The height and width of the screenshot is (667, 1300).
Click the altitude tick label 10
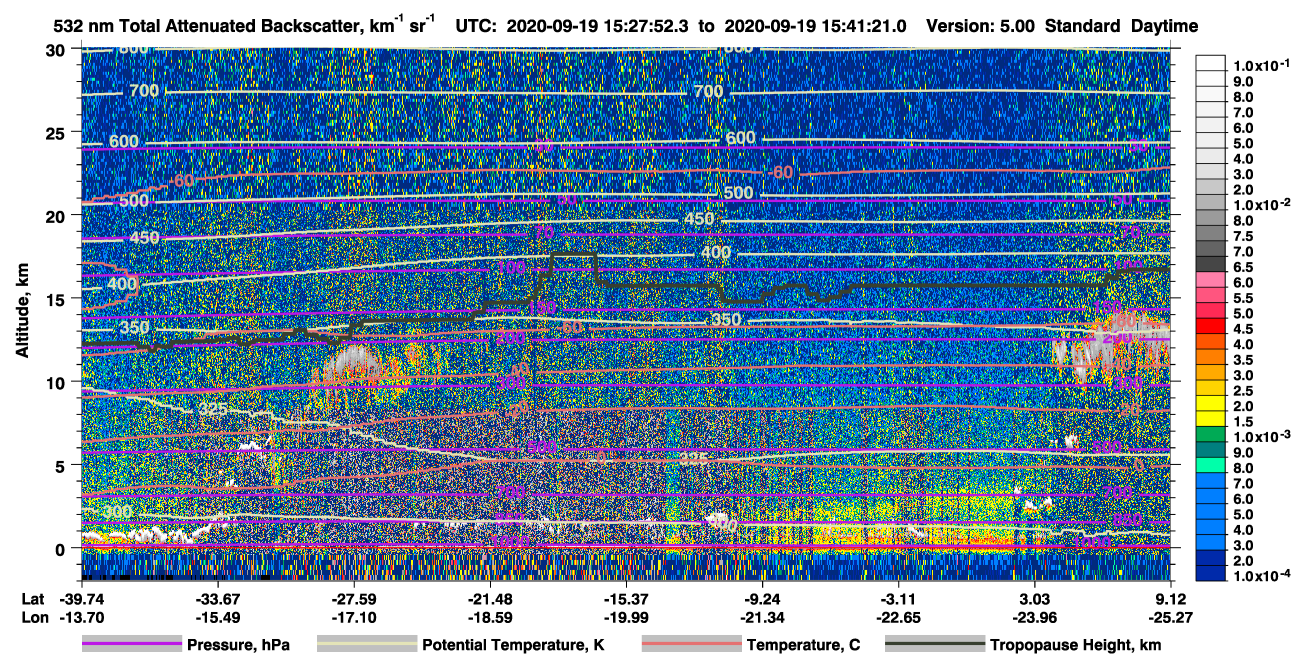pos(57,381)
